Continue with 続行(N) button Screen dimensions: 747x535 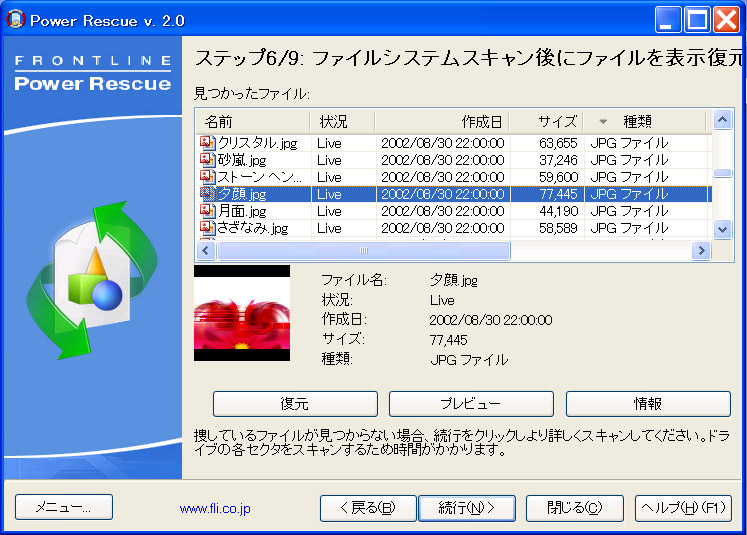tap(467, 508)
